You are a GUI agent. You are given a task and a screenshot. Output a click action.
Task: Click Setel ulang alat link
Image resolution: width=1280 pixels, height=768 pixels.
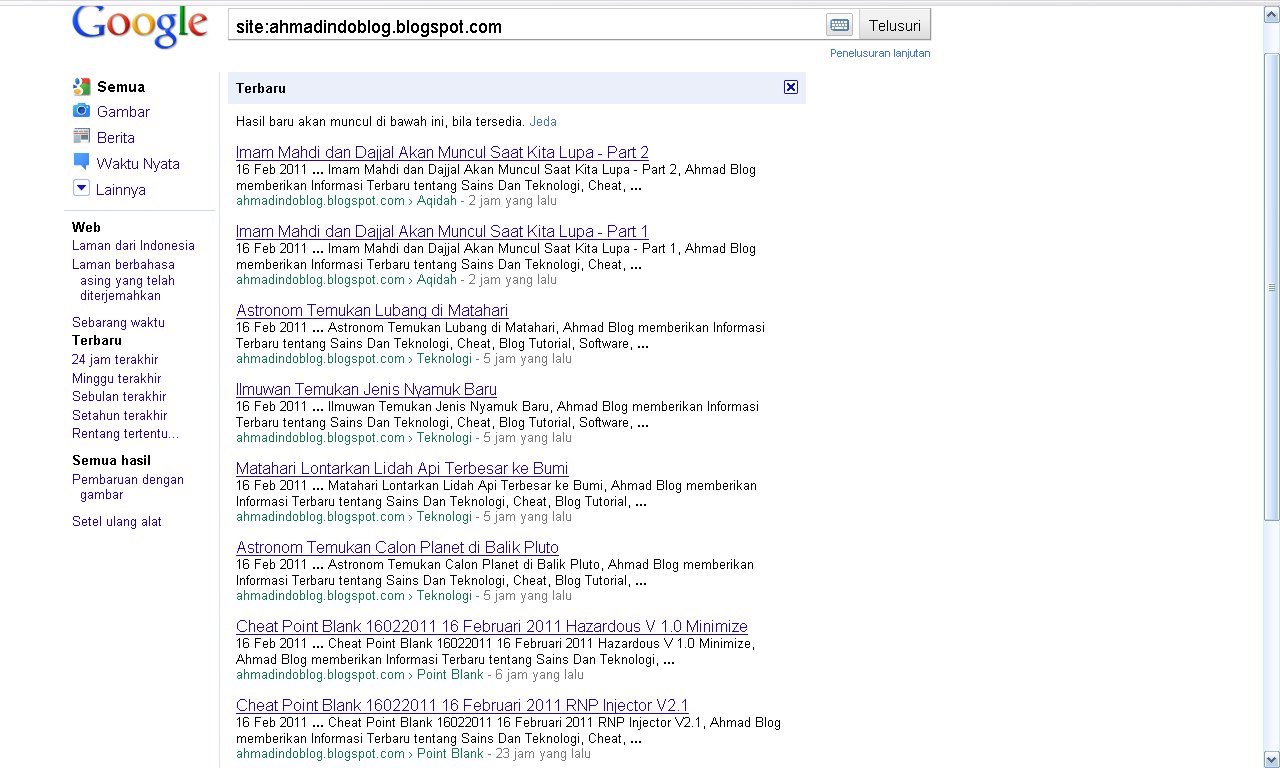(117, 522)
